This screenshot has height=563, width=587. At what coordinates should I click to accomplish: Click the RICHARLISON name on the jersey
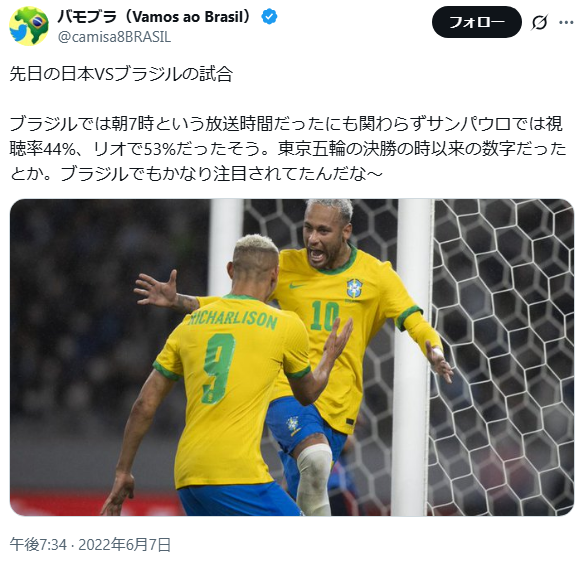pos(233,319)
